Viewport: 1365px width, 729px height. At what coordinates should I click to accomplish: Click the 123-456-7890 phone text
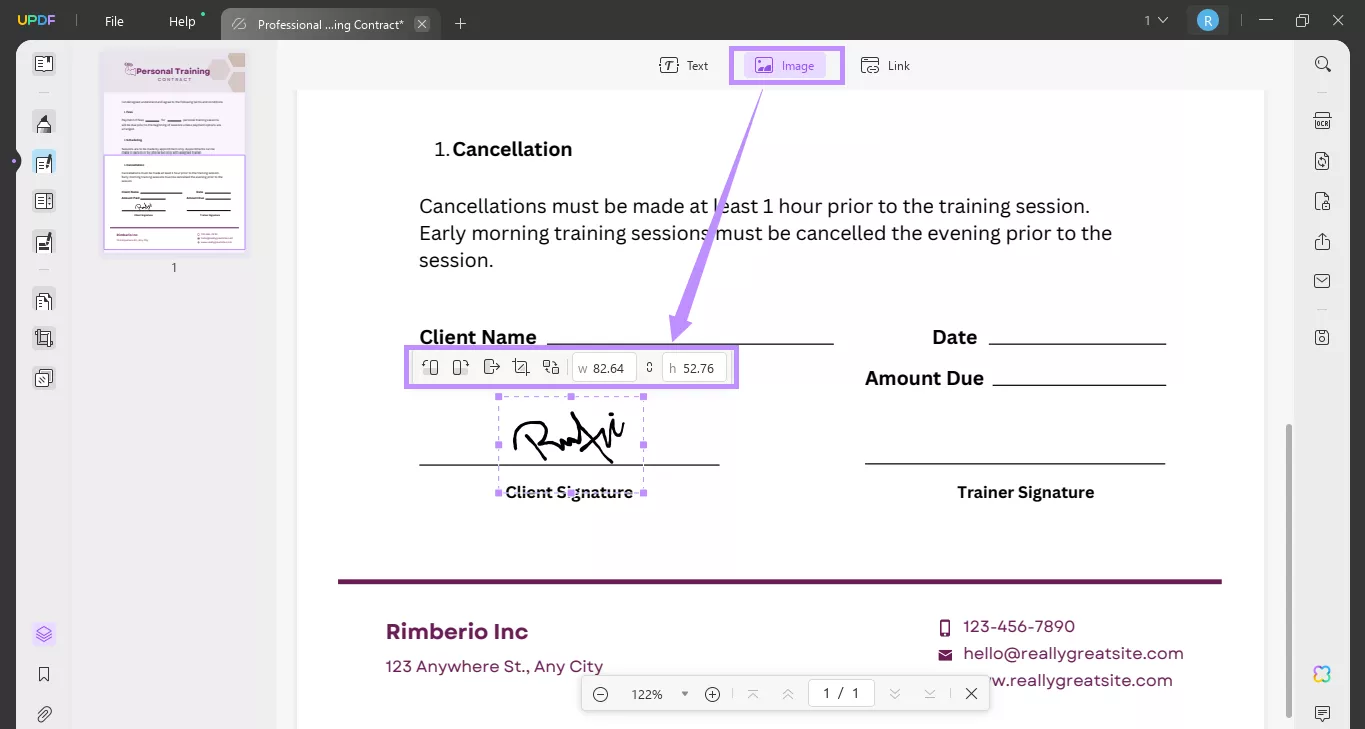coord(1019,627)
